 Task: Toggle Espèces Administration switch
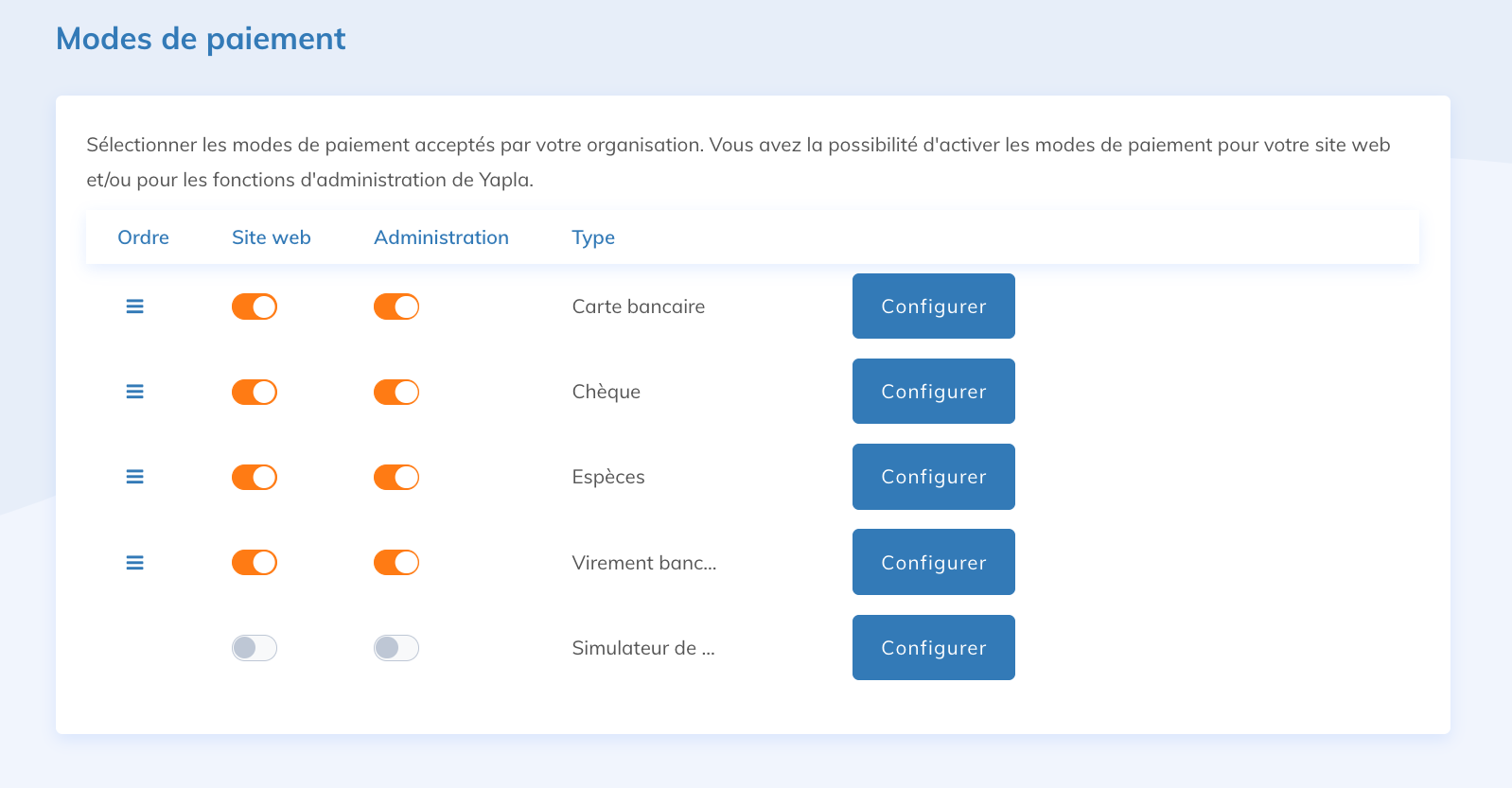pos(396,477)
